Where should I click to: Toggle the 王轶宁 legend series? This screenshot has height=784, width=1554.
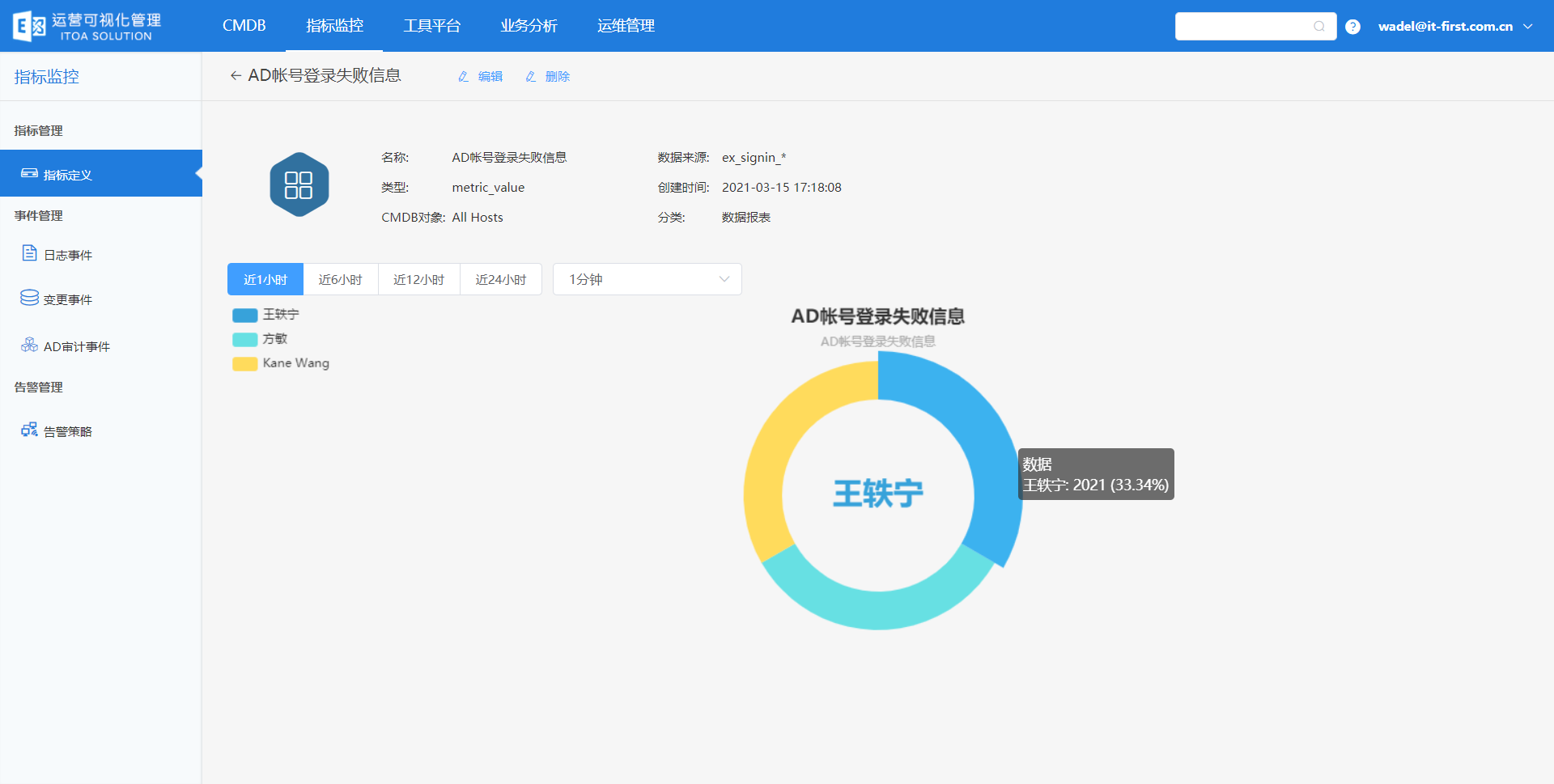[x=265, y=315]
